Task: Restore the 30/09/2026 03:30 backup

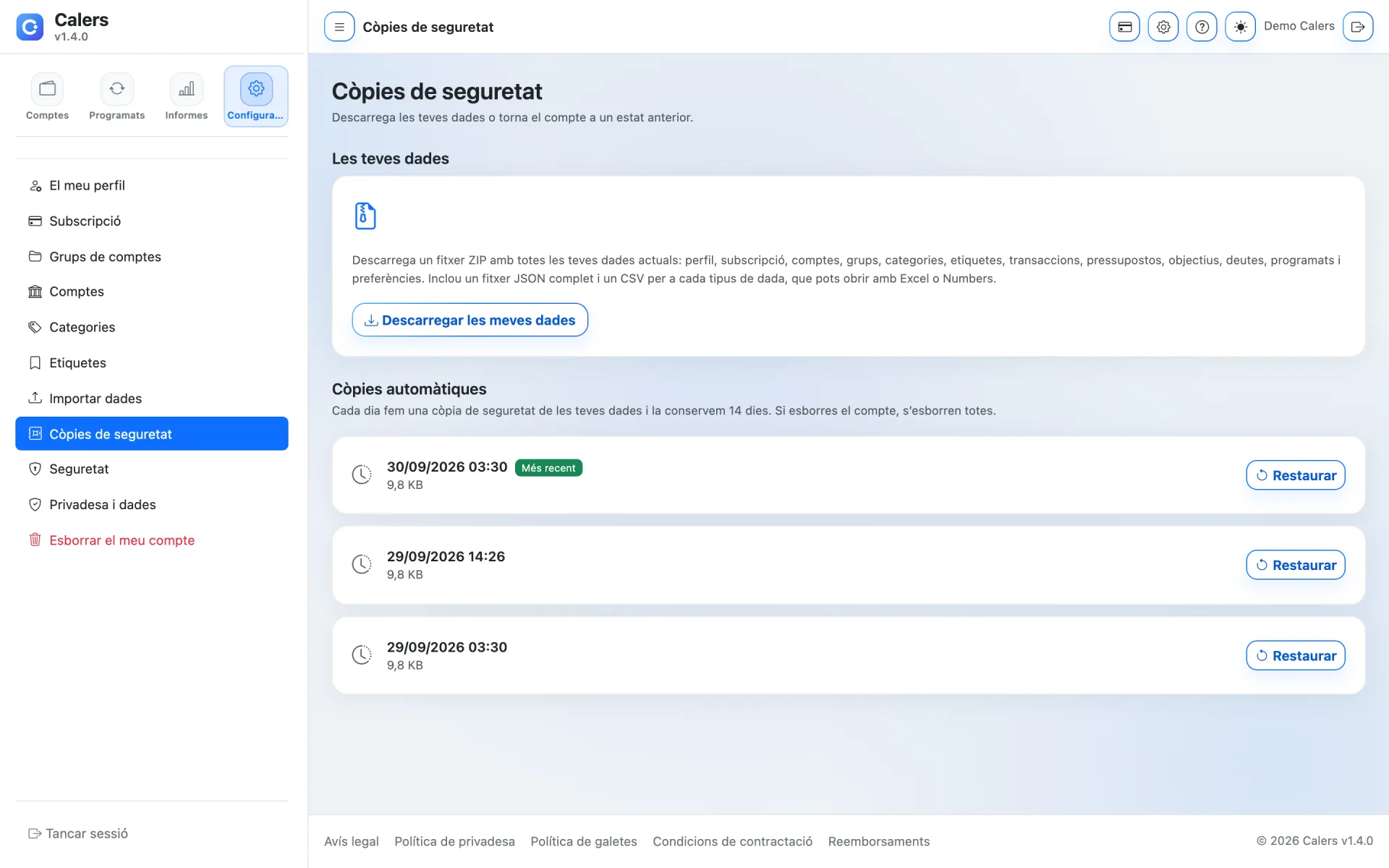Action: tap(1295, 475)
